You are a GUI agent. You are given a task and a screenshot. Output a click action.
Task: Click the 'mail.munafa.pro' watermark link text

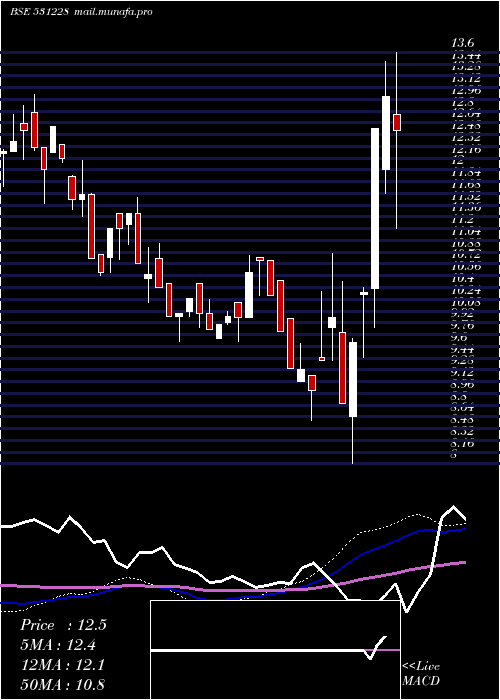tap(112, 12)
